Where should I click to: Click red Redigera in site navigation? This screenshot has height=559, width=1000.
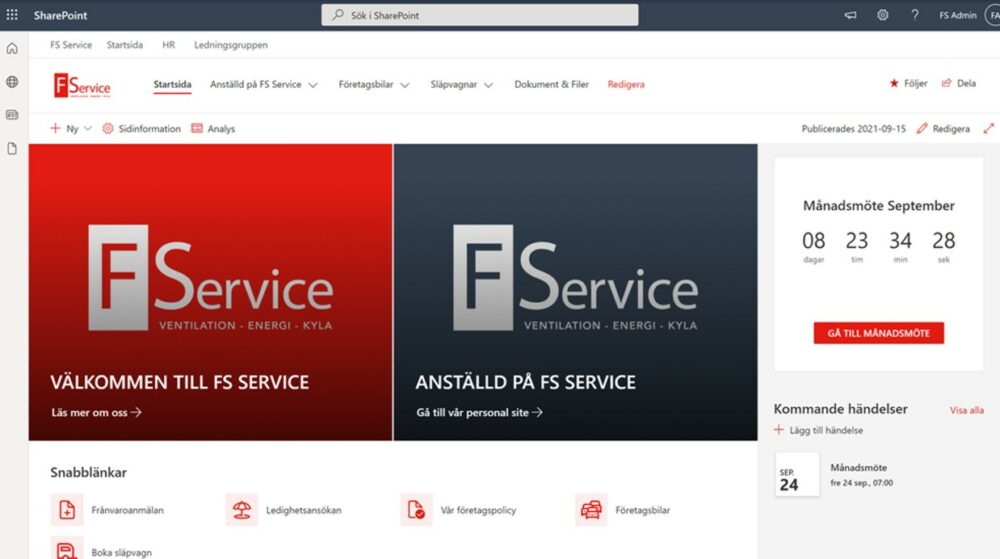(x=626, y=84)
